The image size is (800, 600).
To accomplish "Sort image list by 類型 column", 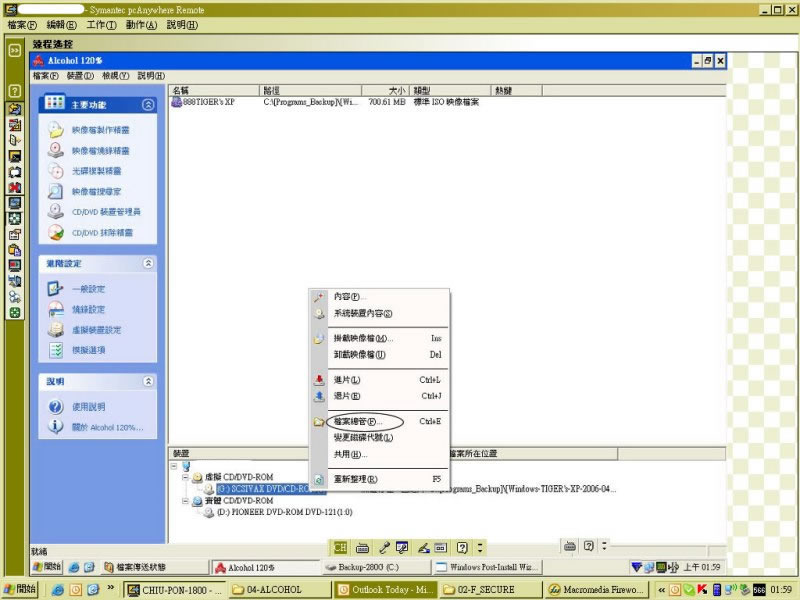I will coord(450,90).
